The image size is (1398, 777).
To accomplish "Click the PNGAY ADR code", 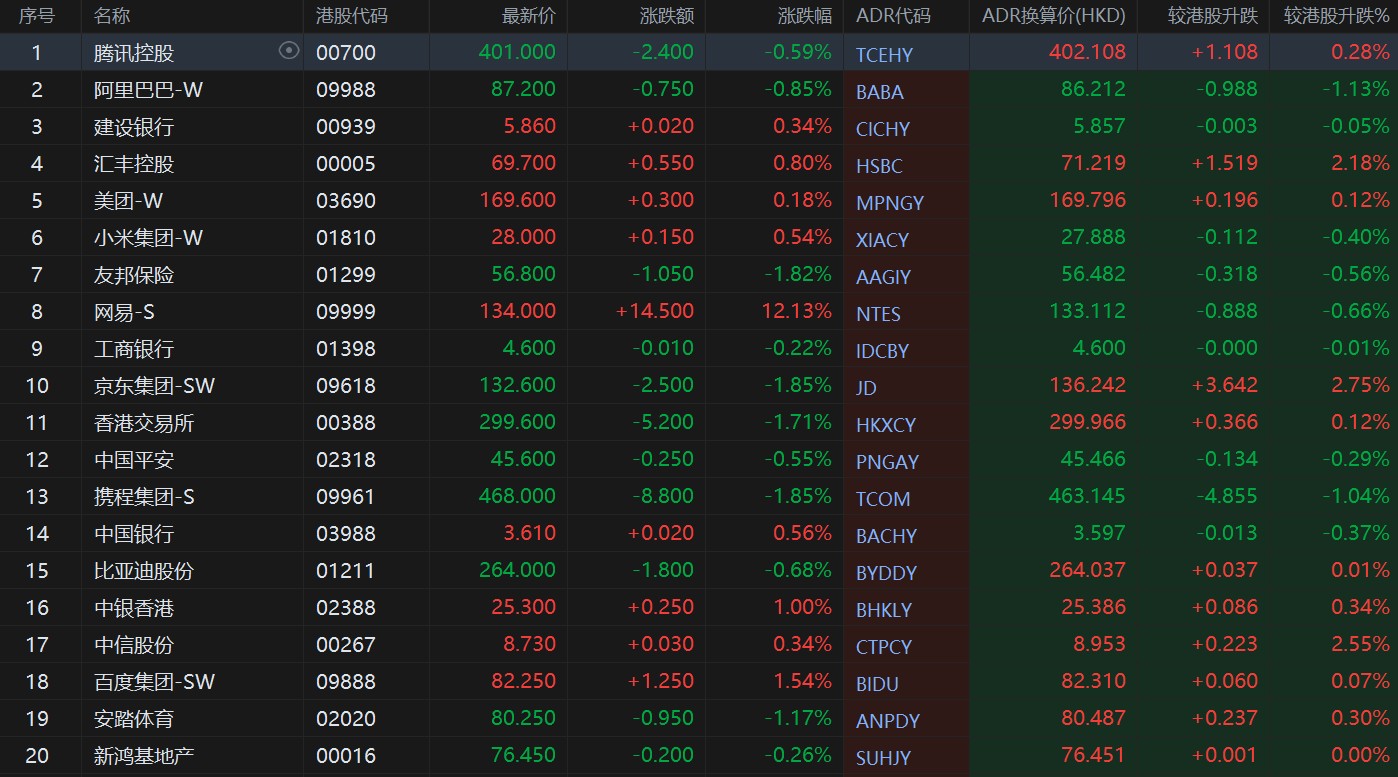I will pos(887,462).
